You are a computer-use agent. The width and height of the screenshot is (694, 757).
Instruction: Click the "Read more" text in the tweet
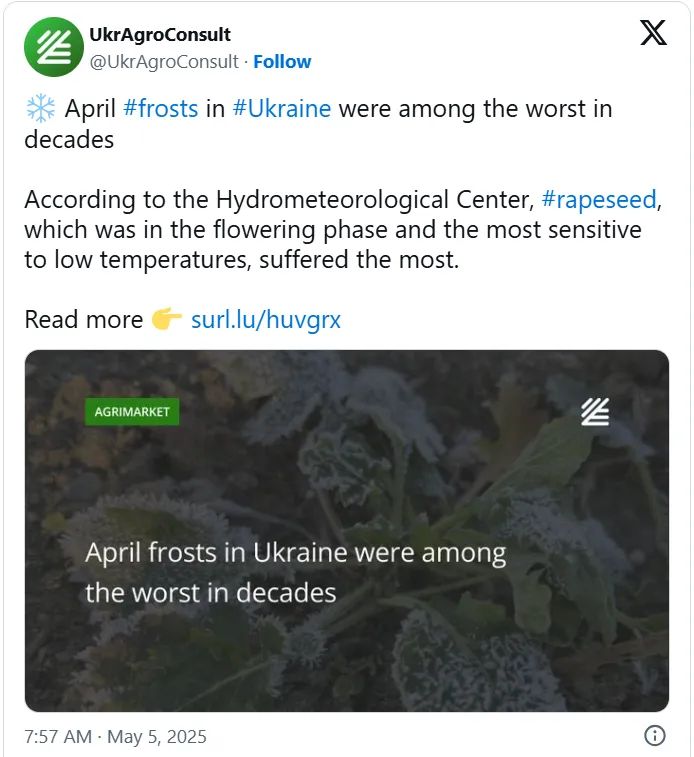click(x=84, y=320)
